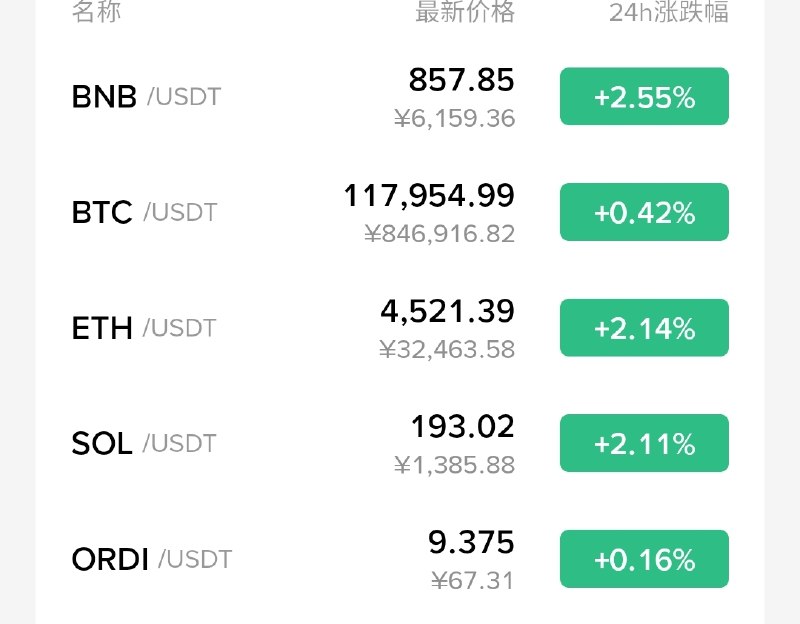
Task: Tap the +2.14% change badge for ETH
Action: 644,328
